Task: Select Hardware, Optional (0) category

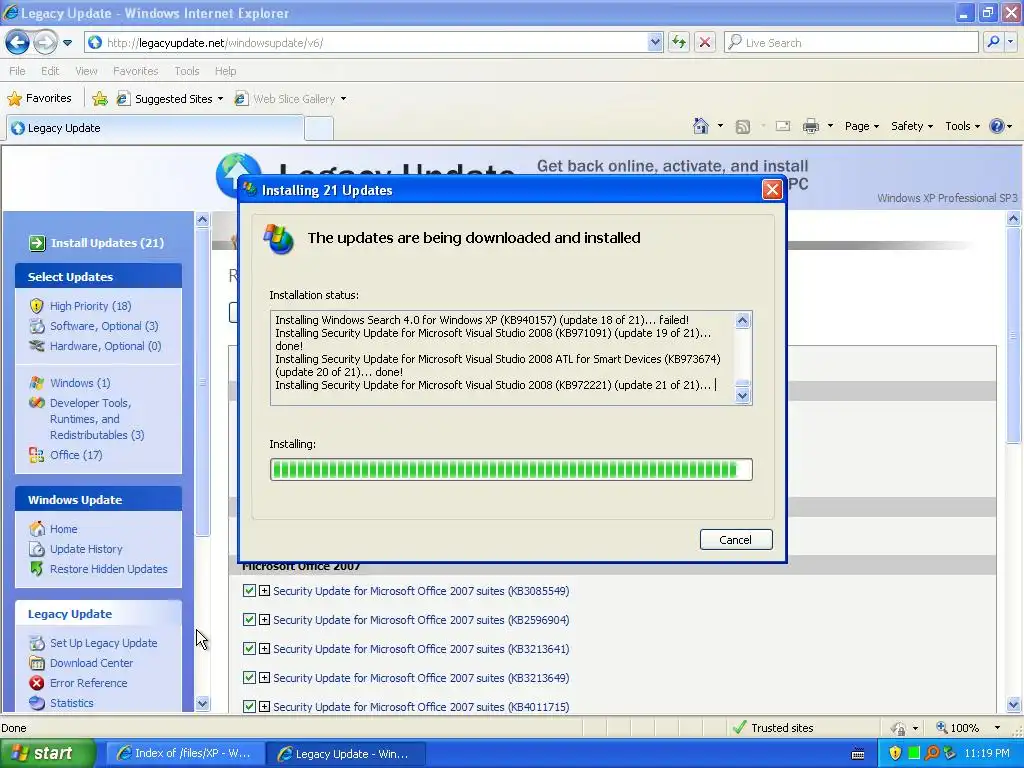Action: pos(105,346)
